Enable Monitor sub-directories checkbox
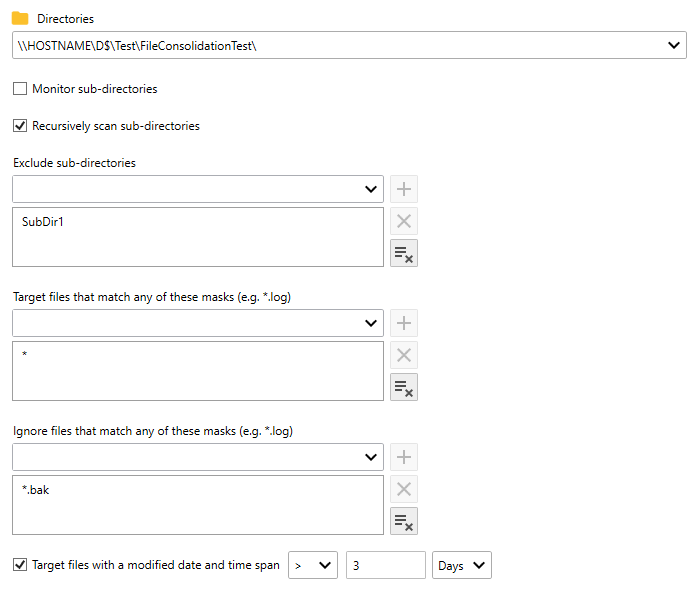 coord(20,89)
